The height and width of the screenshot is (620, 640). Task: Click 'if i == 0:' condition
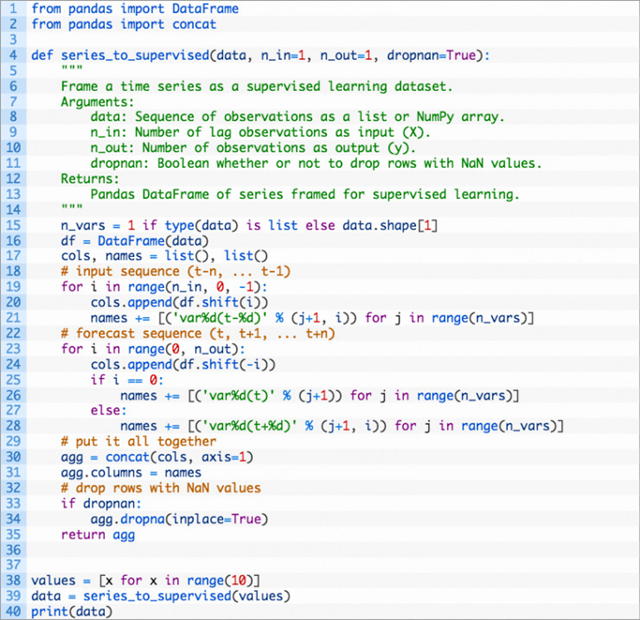tap(127, 380)
